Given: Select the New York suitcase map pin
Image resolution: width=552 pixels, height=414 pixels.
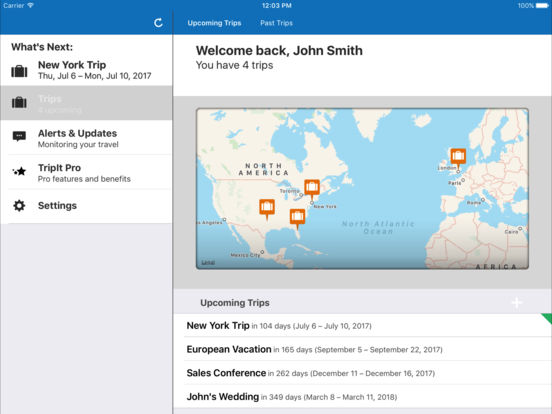Looking at the screenshot, I should pos(312,189).
